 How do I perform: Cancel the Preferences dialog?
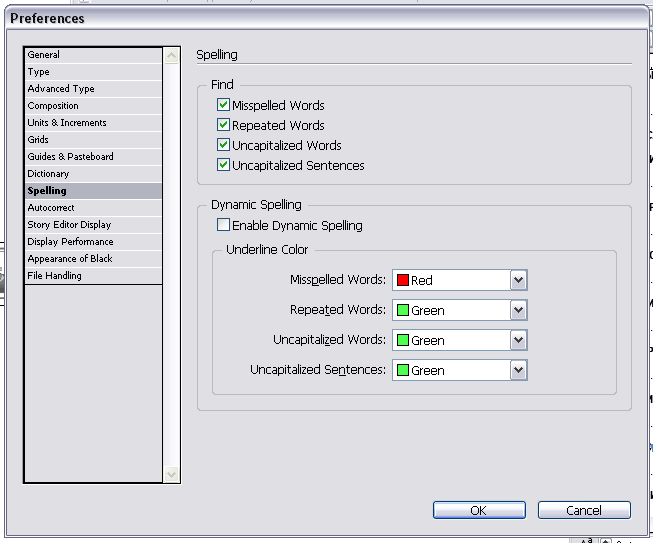[584, 510]
